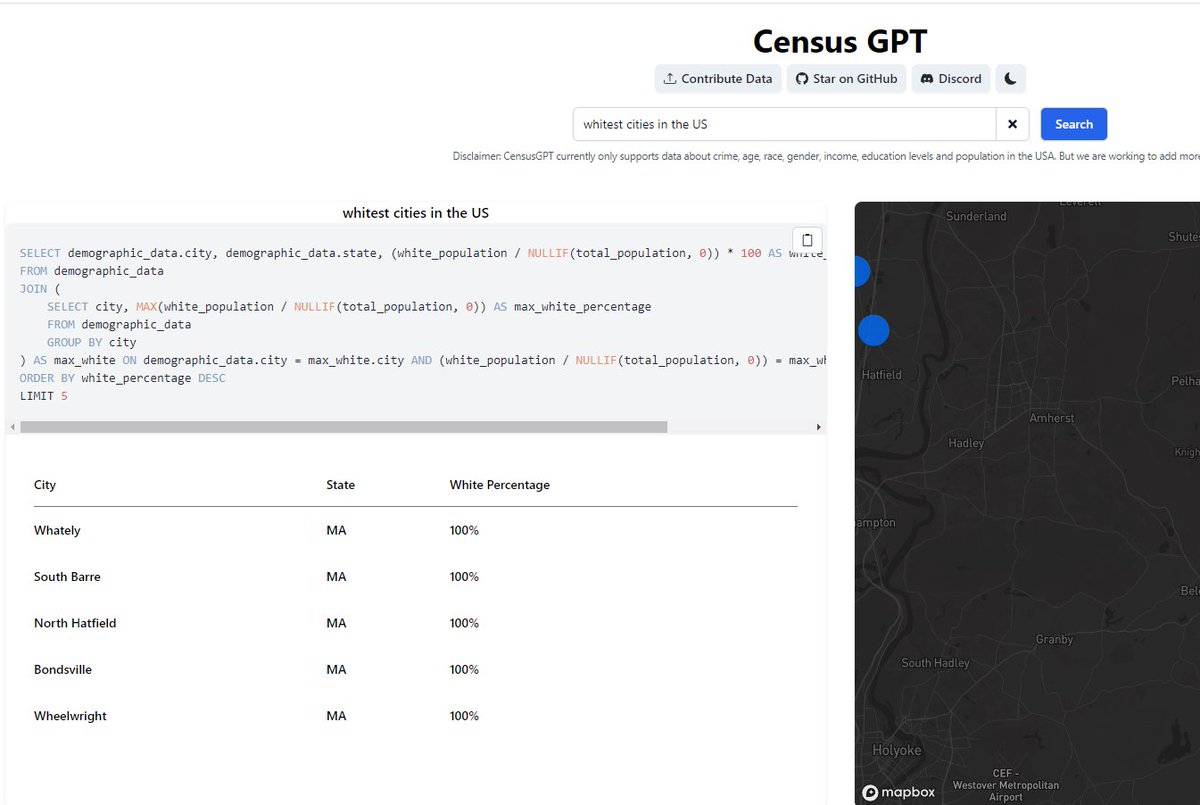Screen dimensions: 1200x805
Task: Click the Holyoke label on the map
Action: (896, 750)
